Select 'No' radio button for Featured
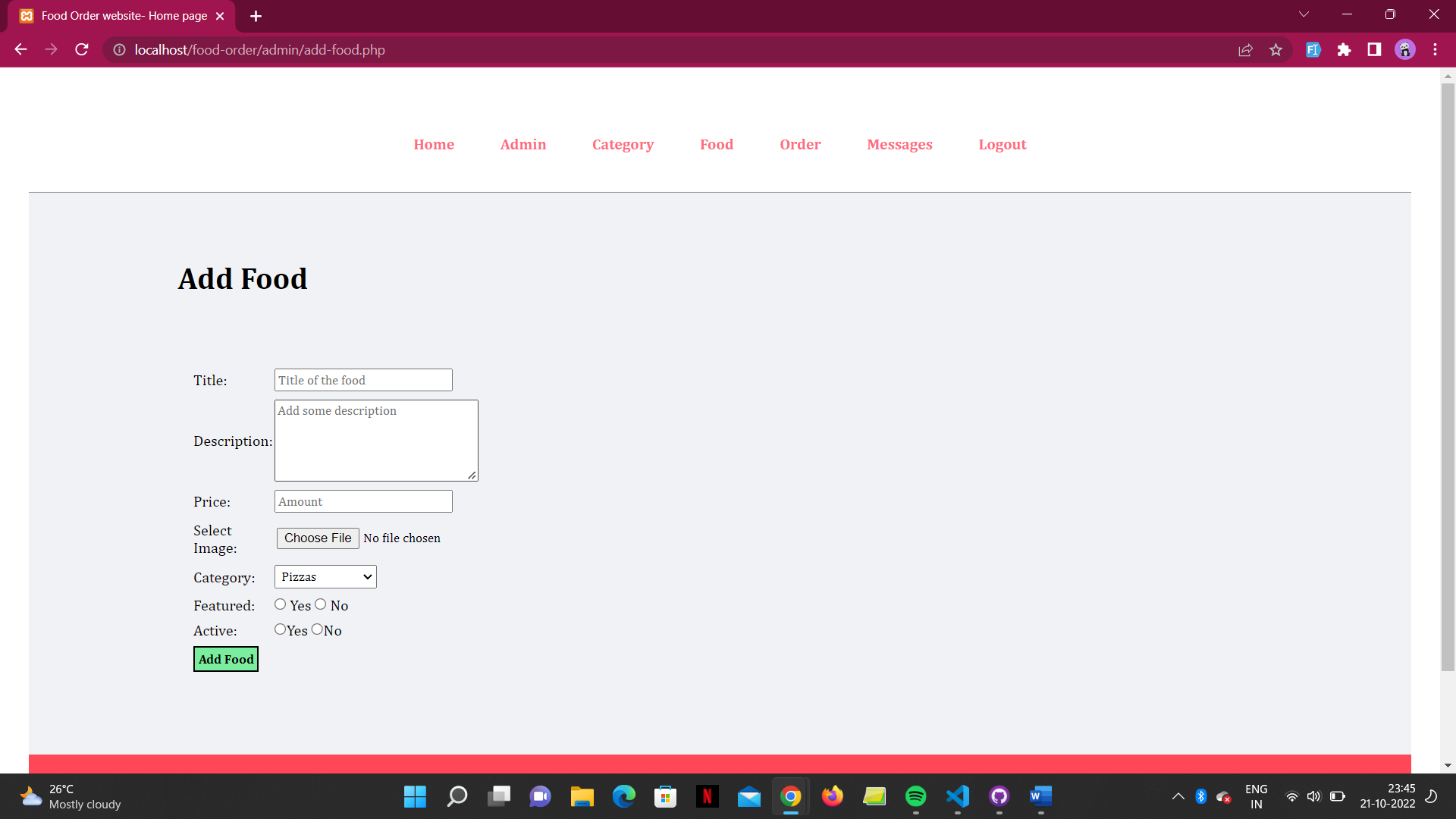1456x819 pixels. 320,604
